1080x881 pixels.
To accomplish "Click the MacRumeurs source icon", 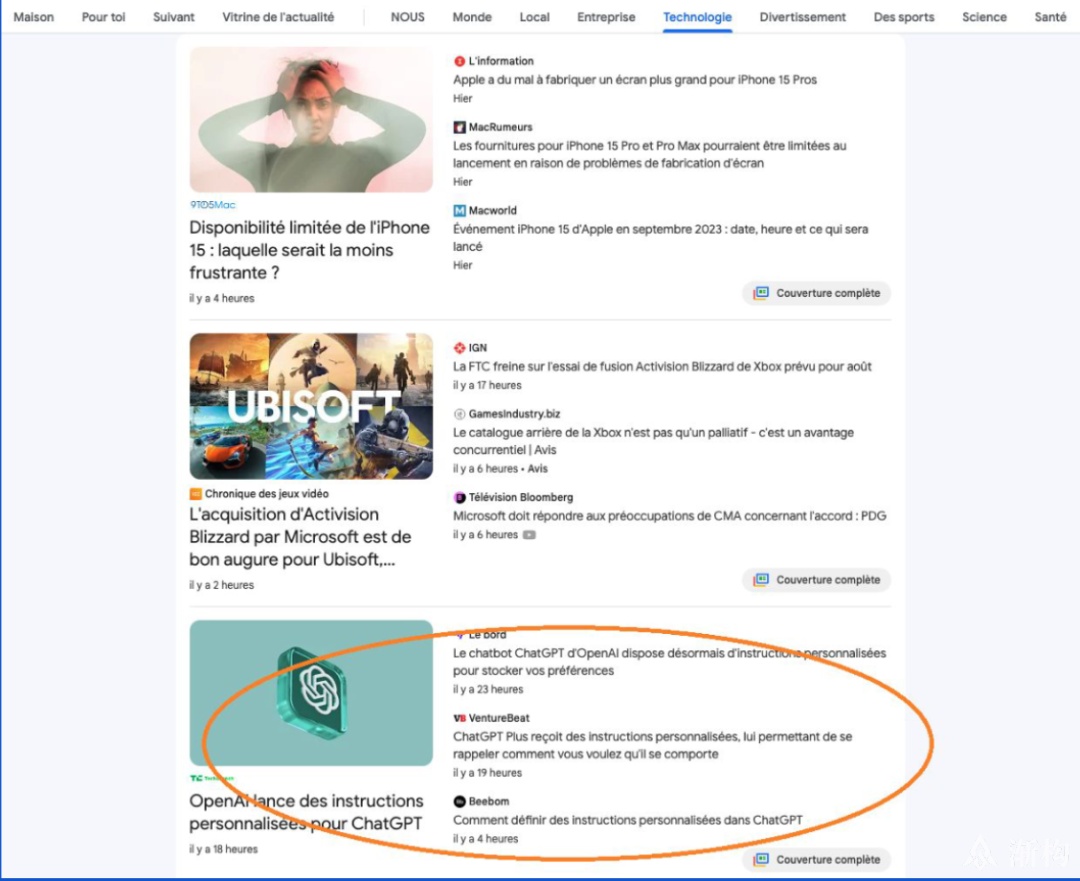I will [x=459, y=127].
